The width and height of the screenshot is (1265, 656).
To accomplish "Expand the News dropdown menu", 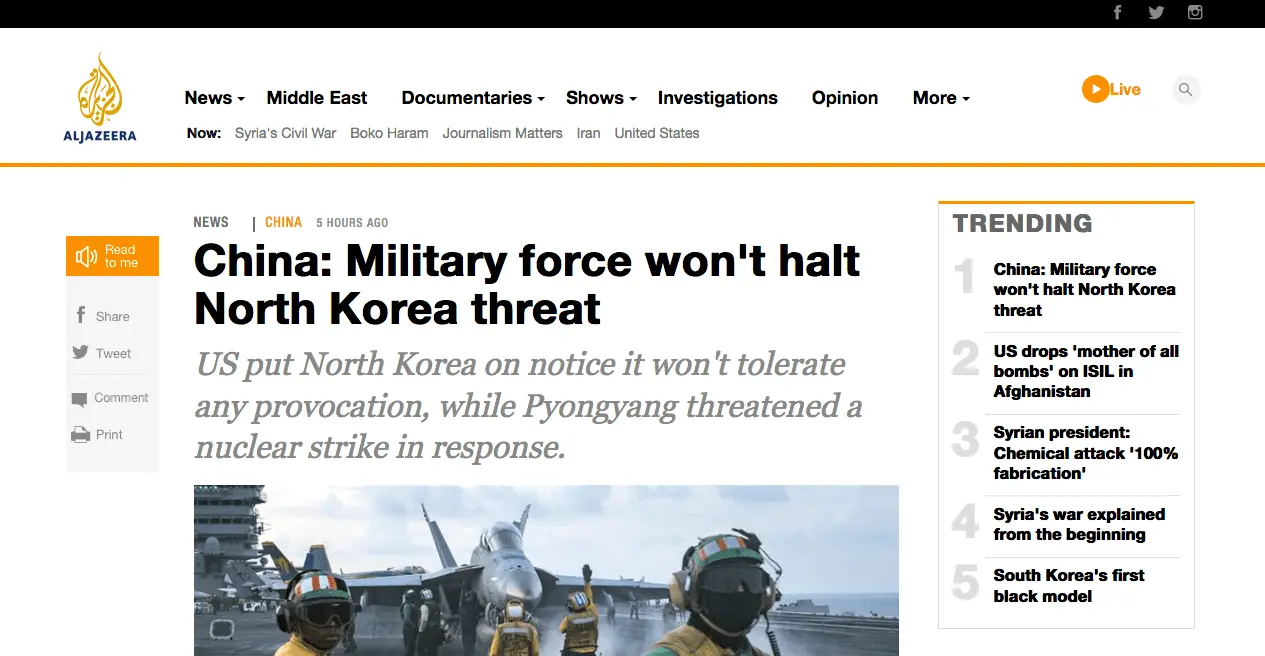I will (214, 98).
